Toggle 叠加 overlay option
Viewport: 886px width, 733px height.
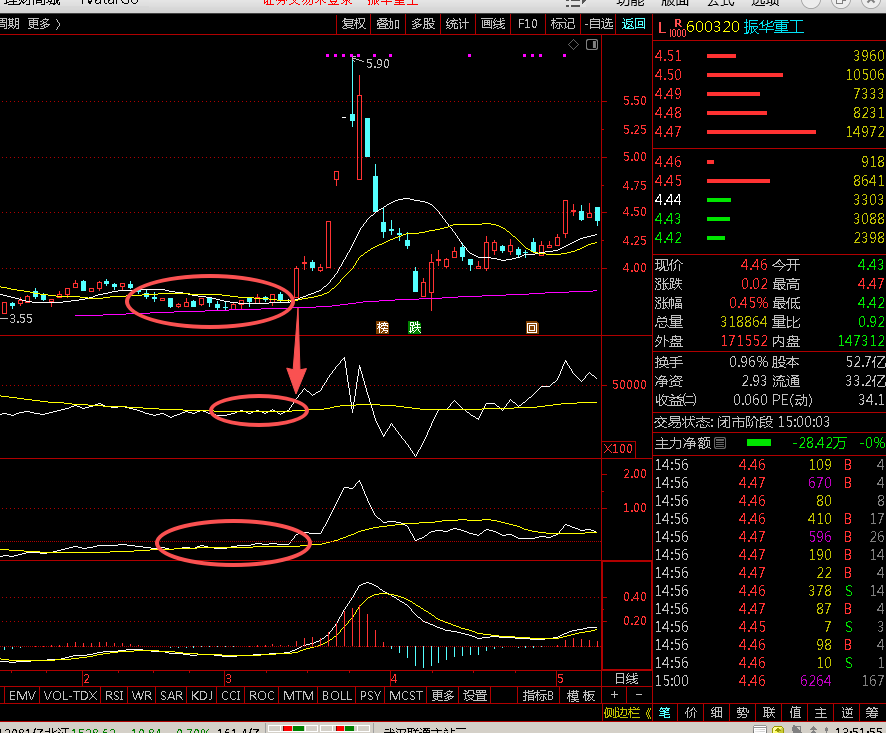click(x=388, y=24)
